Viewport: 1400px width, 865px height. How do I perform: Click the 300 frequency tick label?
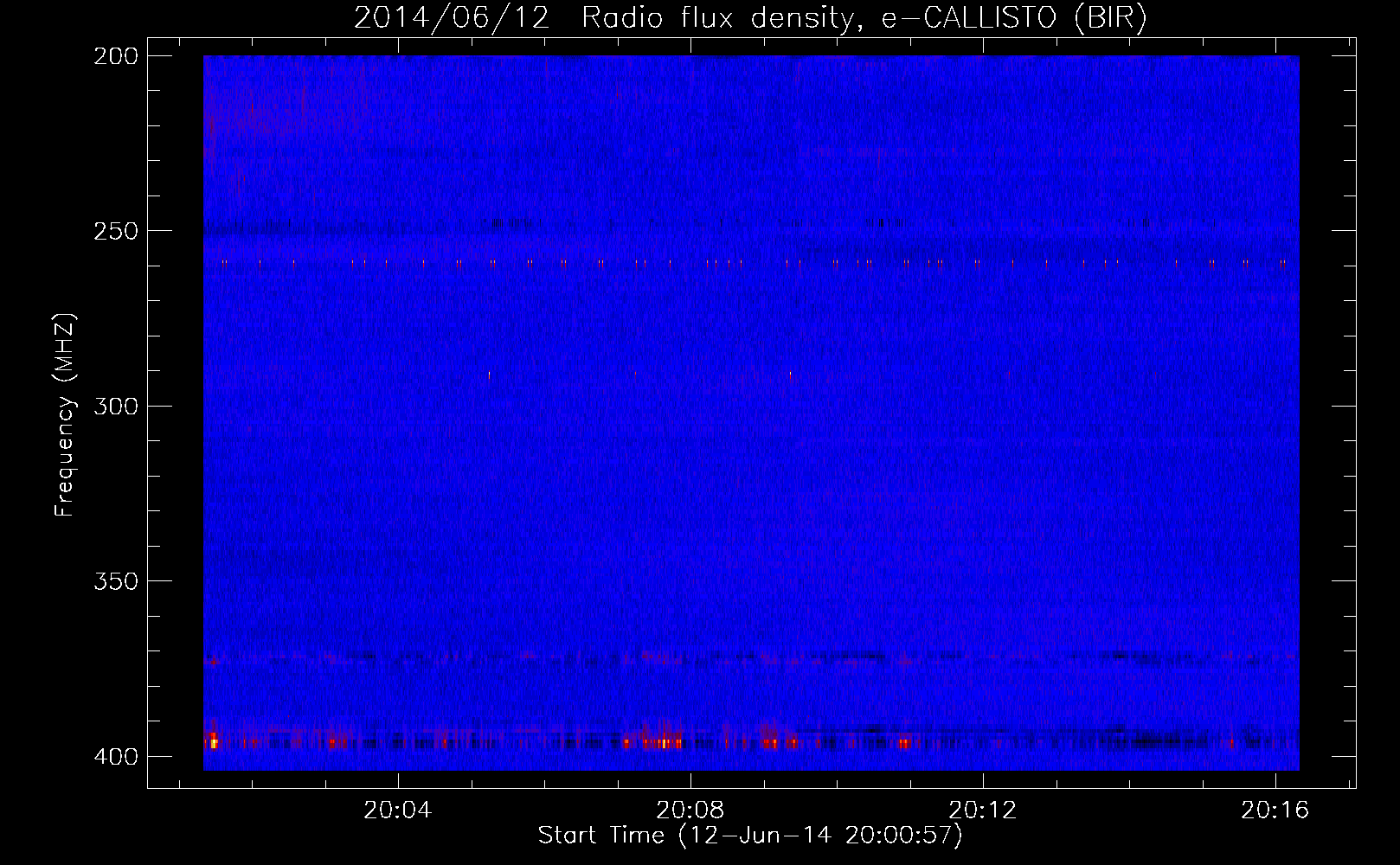tap(116, 407)
